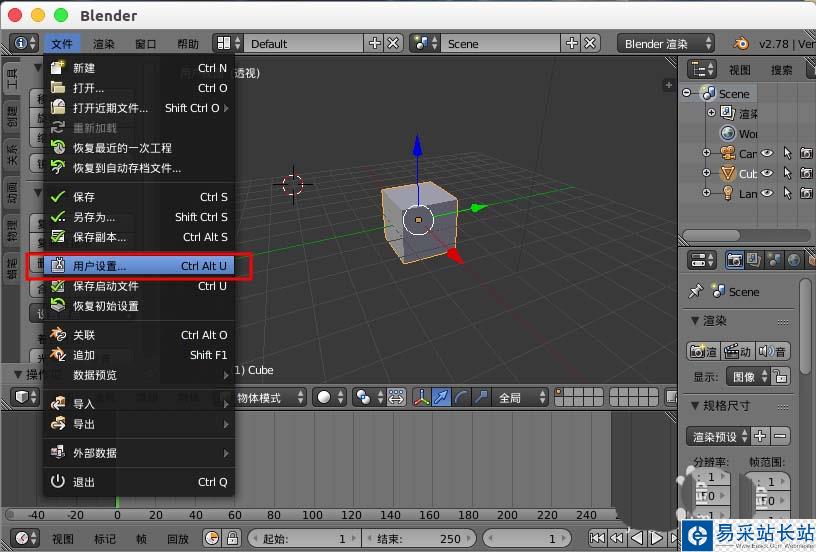Screen dimensions: 816x552
Task: Collapse the Scene tree in outliner
Action: 687,93
